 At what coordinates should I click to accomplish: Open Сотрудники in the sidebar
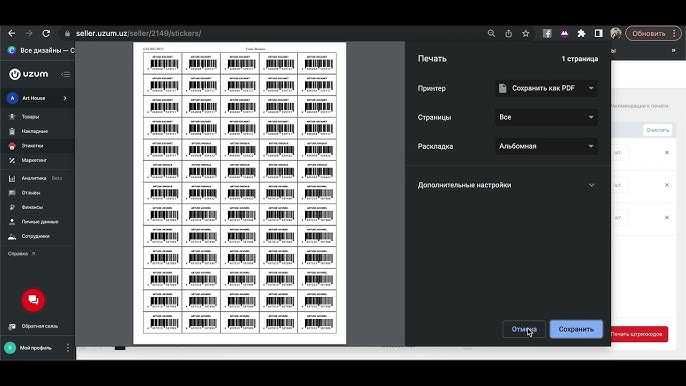pyautogui.click(x=35, y=236)
